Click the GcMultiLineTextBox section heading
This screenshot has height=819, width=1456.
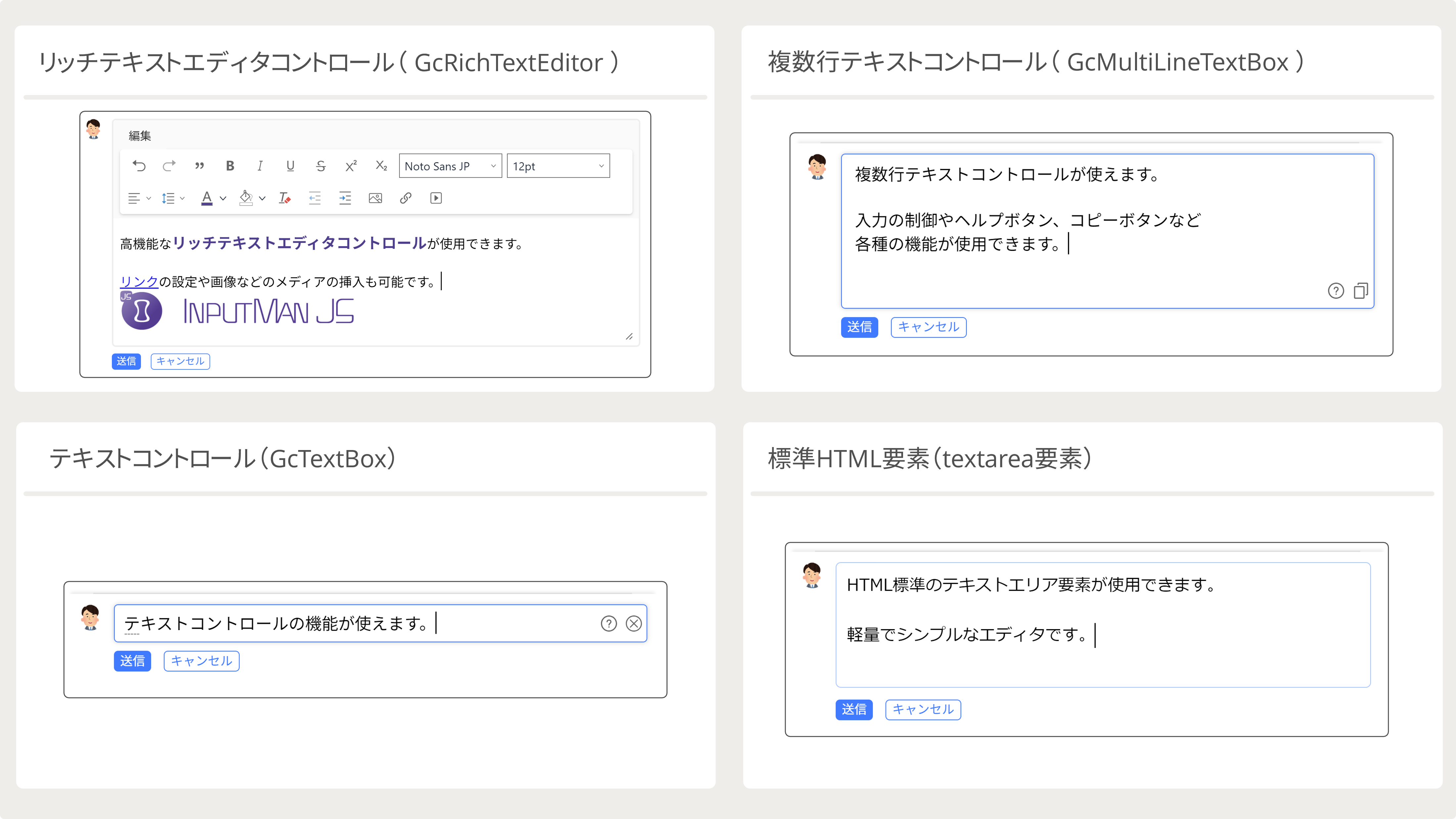click(1036, 62)
